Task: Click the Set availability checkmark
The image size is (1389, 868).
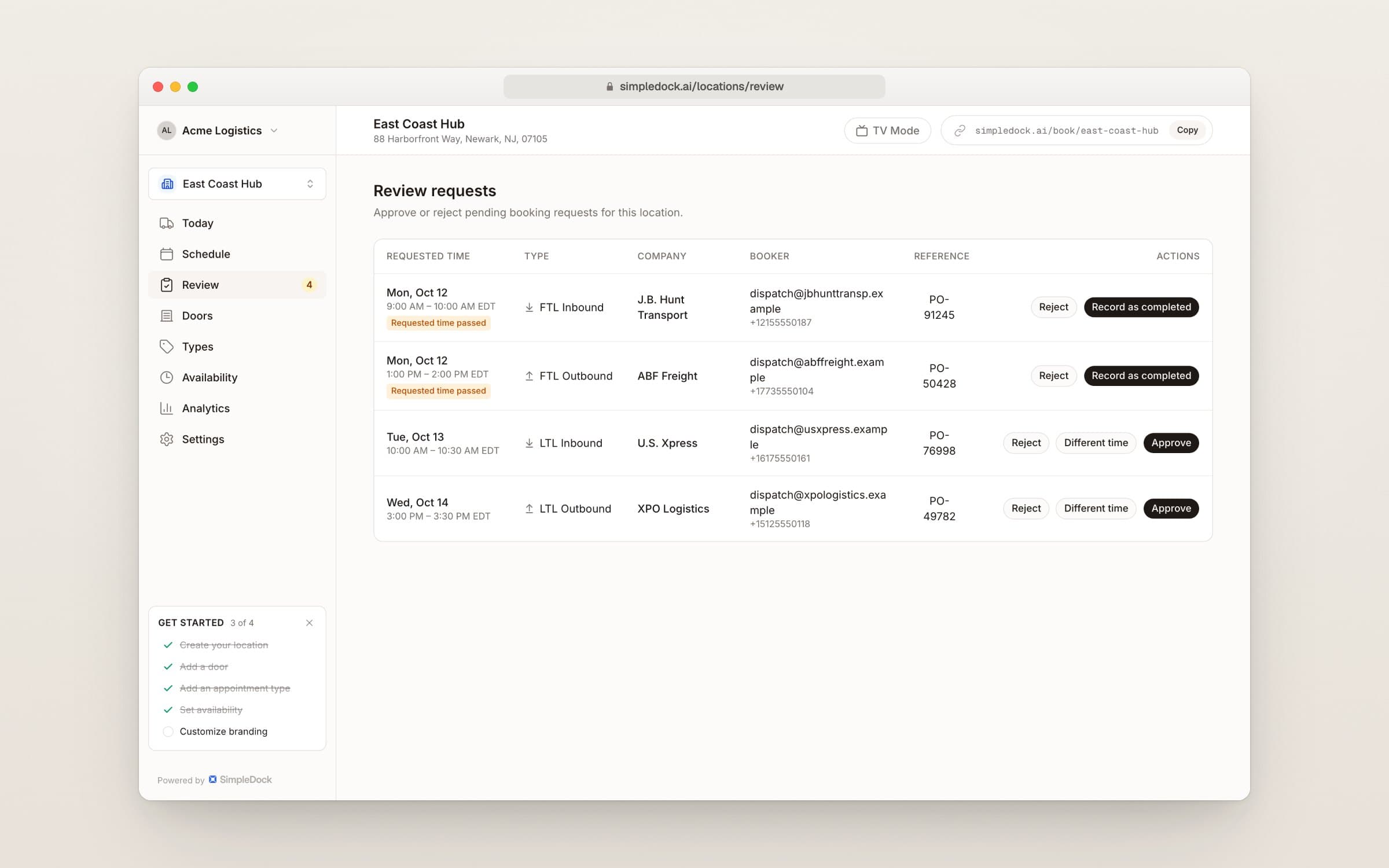Action: (x=168, y=710)
